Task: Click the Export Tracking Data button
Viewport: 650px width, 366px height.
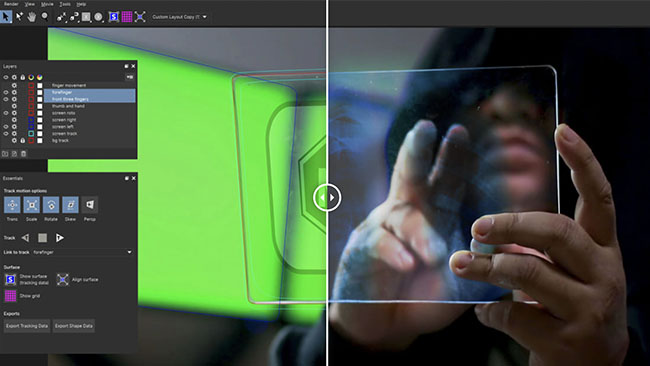Action: click(27, 326)
